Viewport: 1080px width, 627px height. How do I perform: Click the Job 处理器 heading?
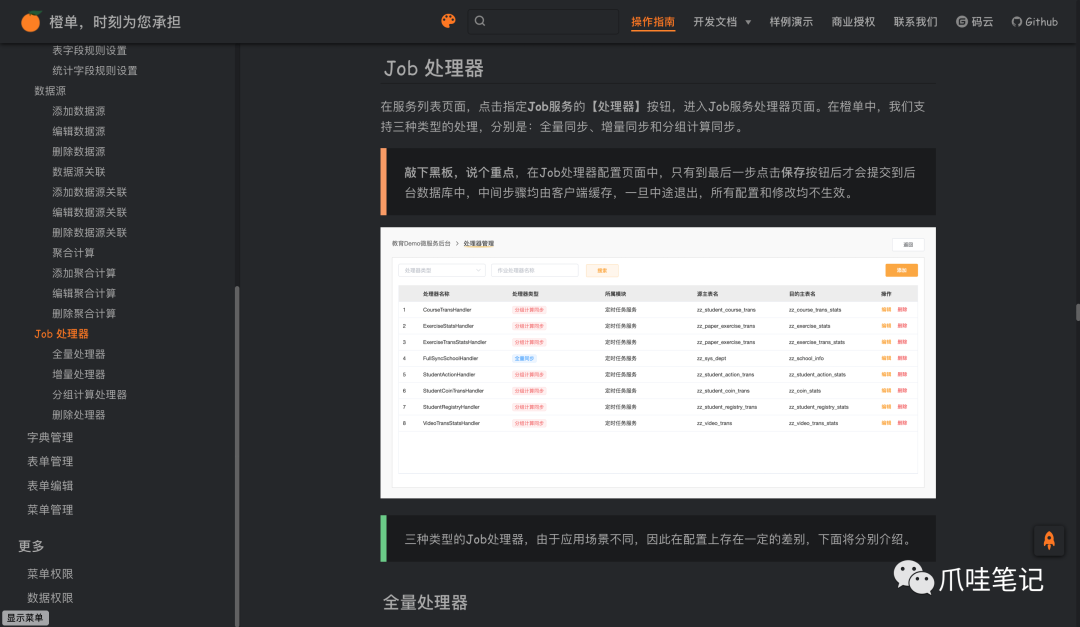433,68
